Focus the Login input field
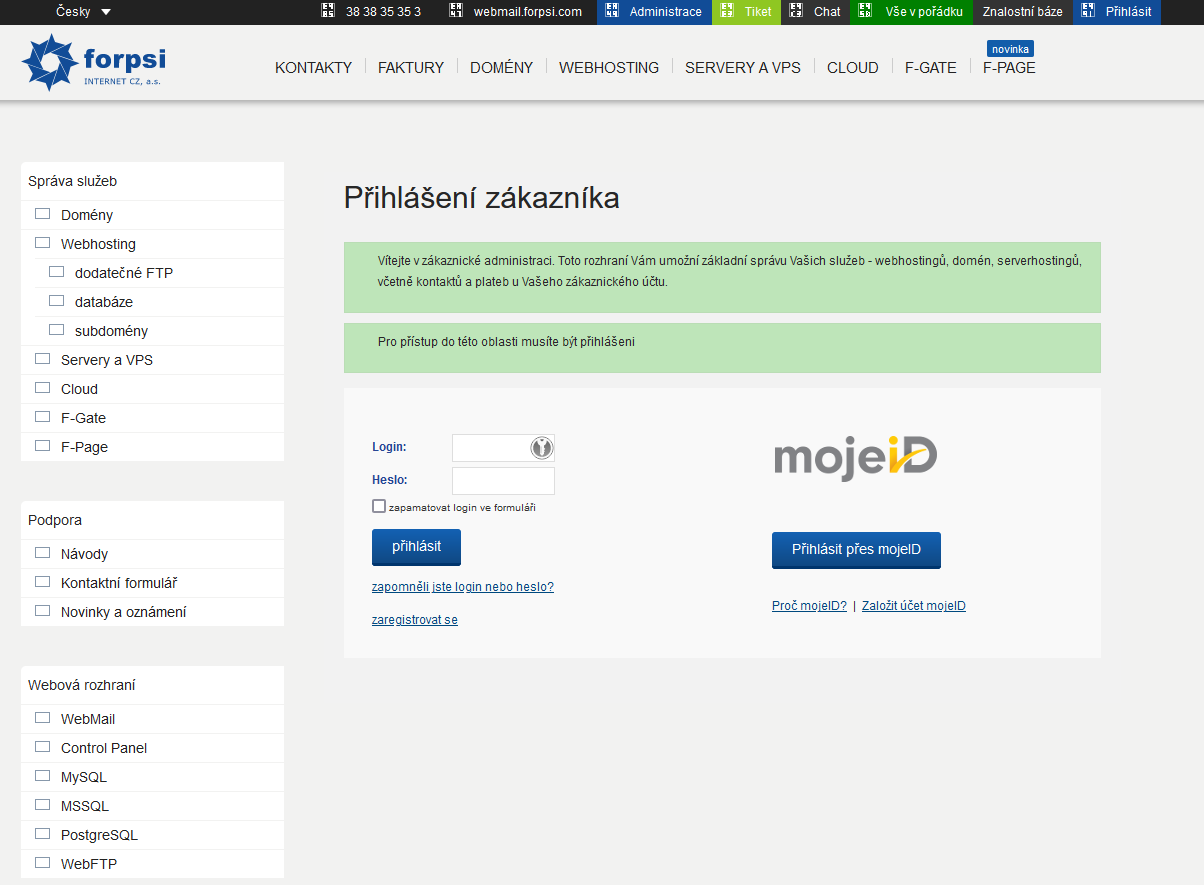 click(503, 448)
